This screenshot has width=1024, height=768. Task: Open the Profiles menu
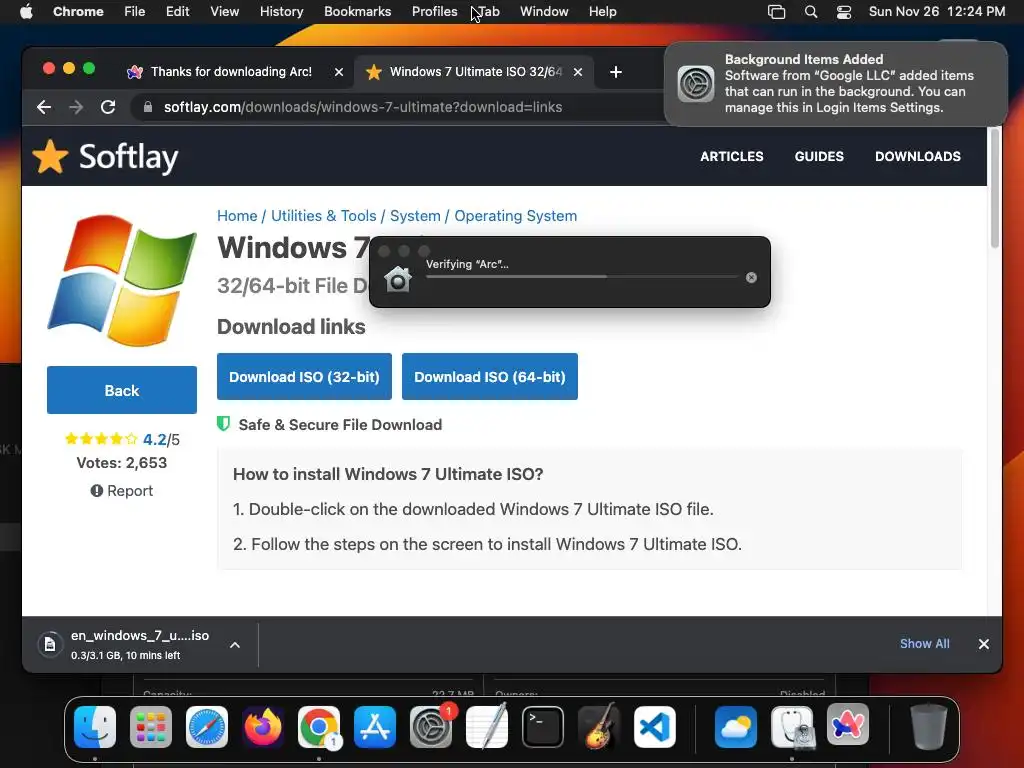[434, 11]
